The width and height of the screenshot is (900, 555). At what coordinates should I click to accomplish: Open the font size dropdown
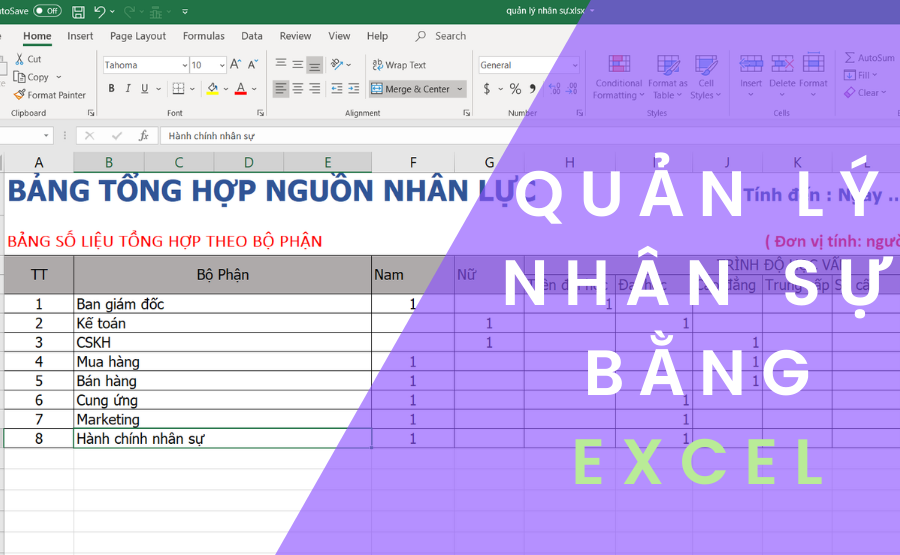pyautogui.click(x=222, y=65)
